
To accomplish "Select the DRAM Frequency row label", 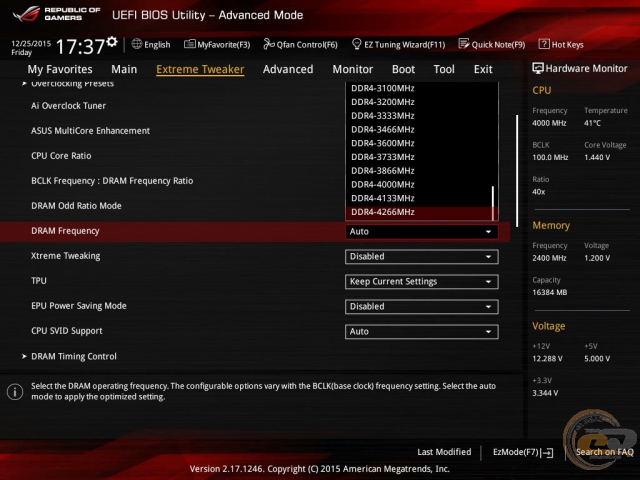I will 65,231.
